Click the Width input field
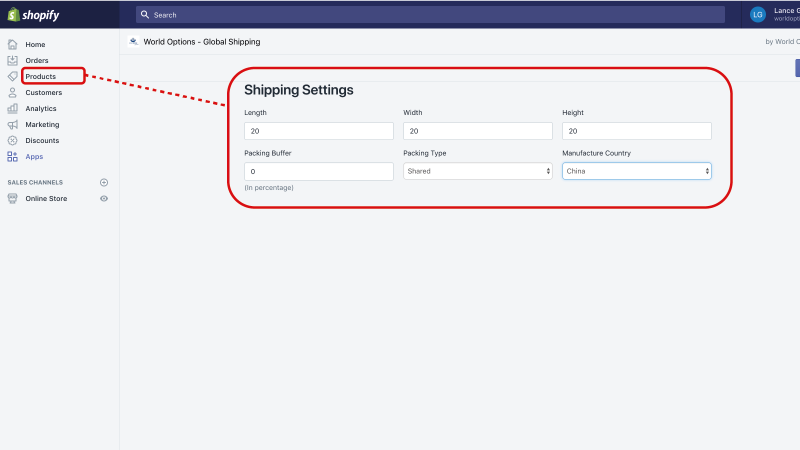800x450 pixels. [x=478, y=131]
